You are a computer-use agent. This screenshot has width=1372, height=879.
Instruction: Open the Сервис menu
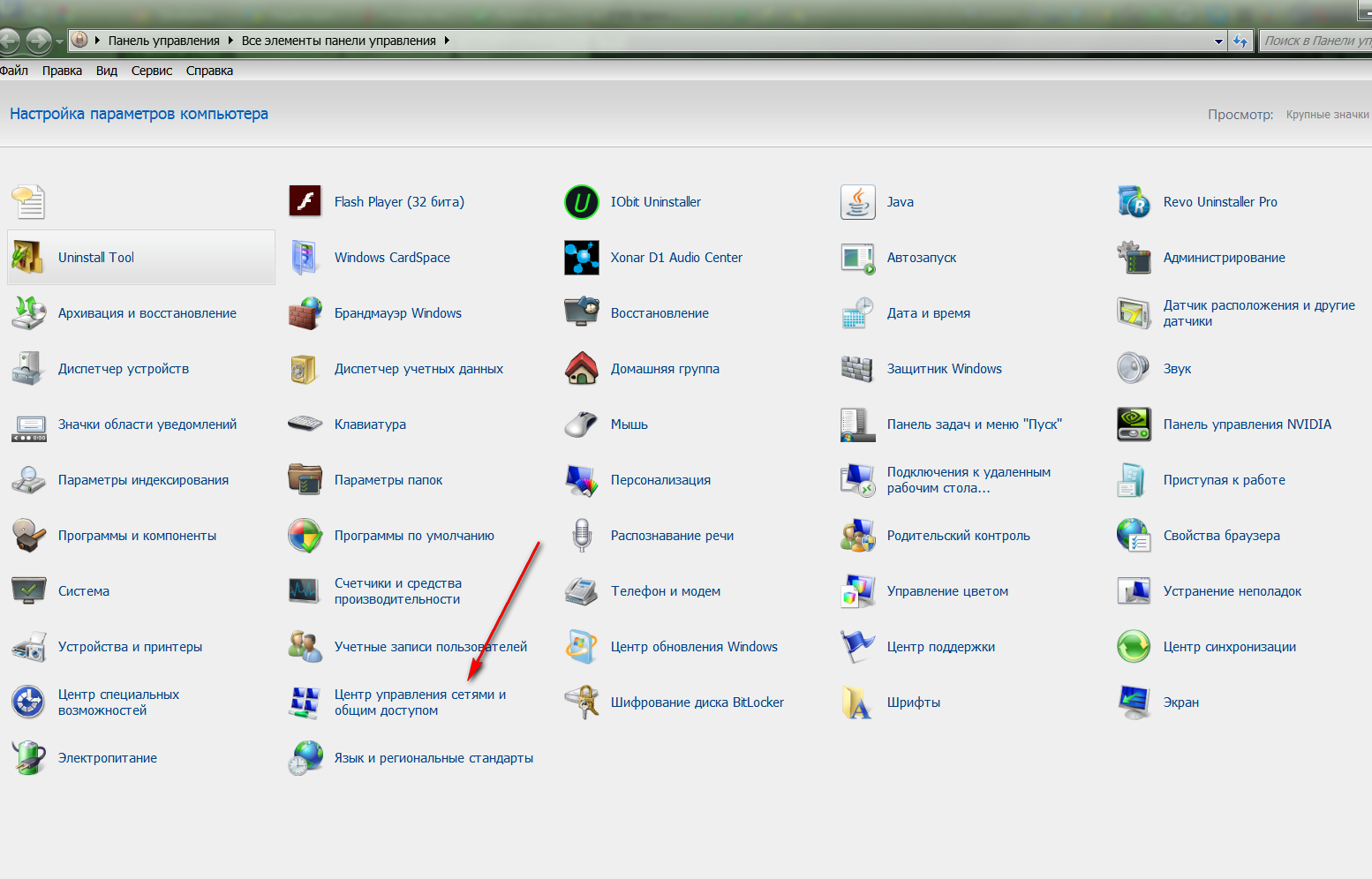152,71
